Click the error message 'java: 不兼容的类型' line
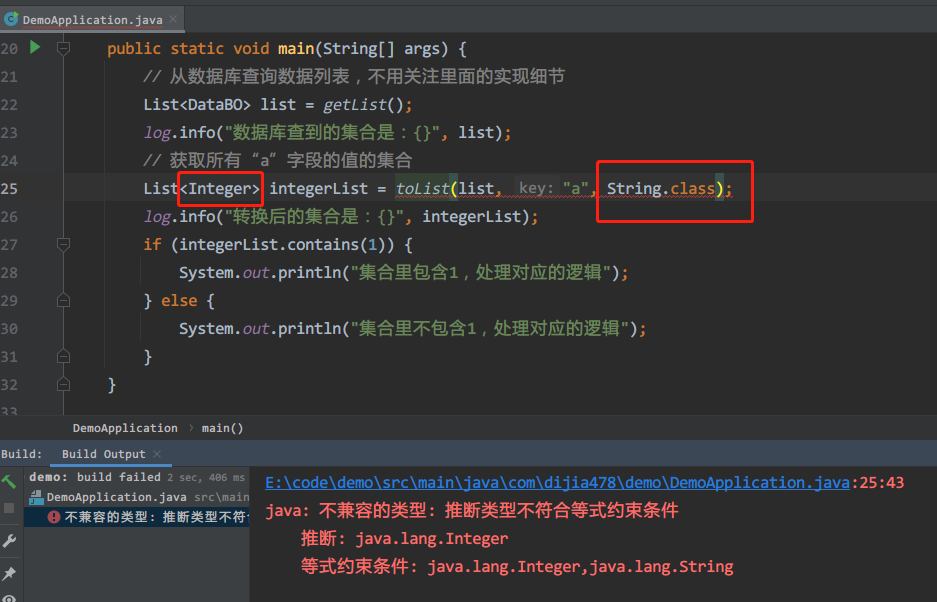The height and width of the screenshot is (602, 937). coord(472,511)
